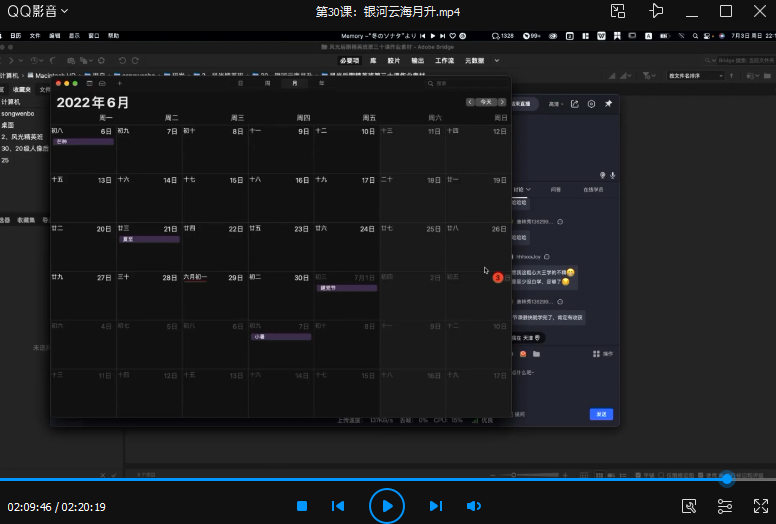Toggle the pin-on-top icon in the title bar
776x524 pixels.
(x=656, y=11)
